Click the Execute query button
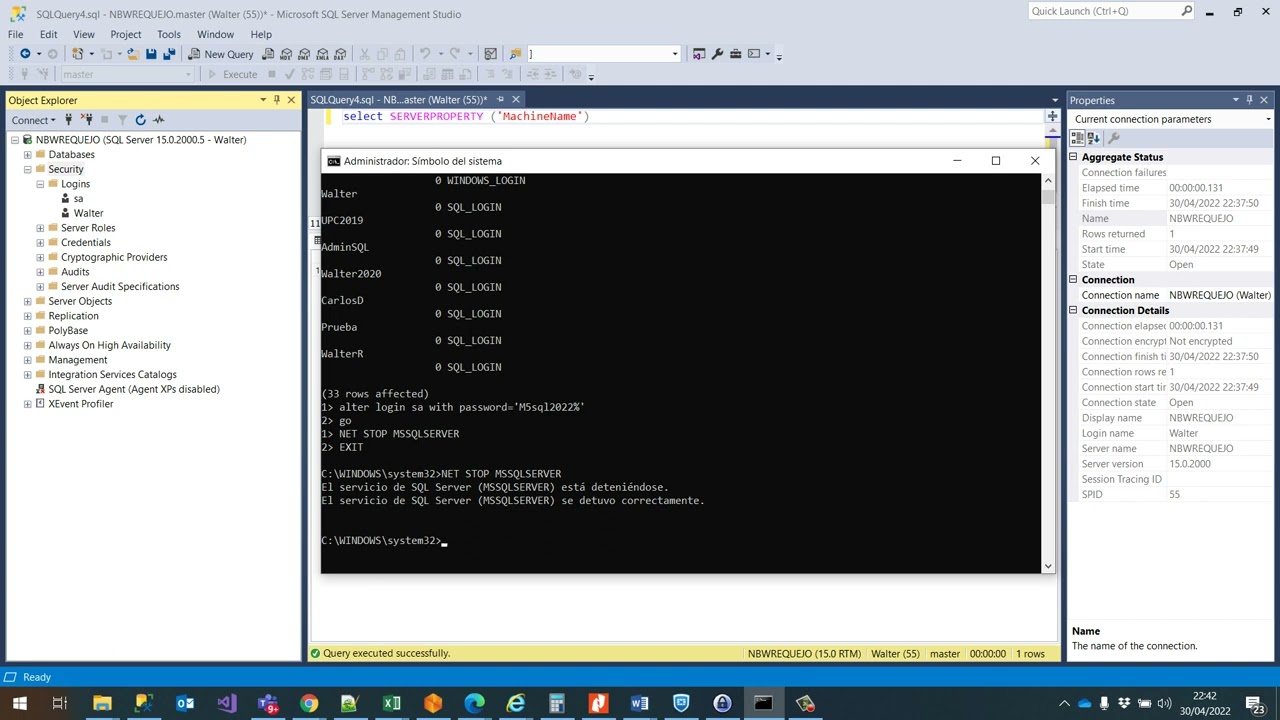This screenshot has height=720, width=1280. 232,74
